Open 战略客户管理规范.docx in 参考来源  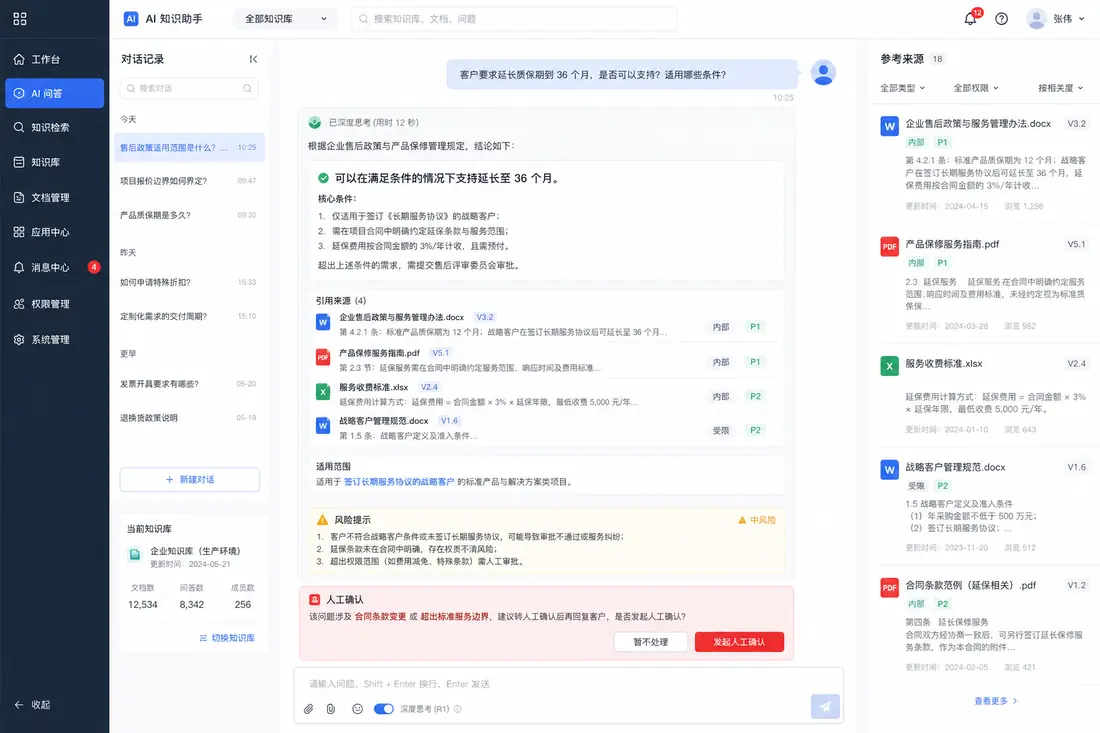click(955, 468)
